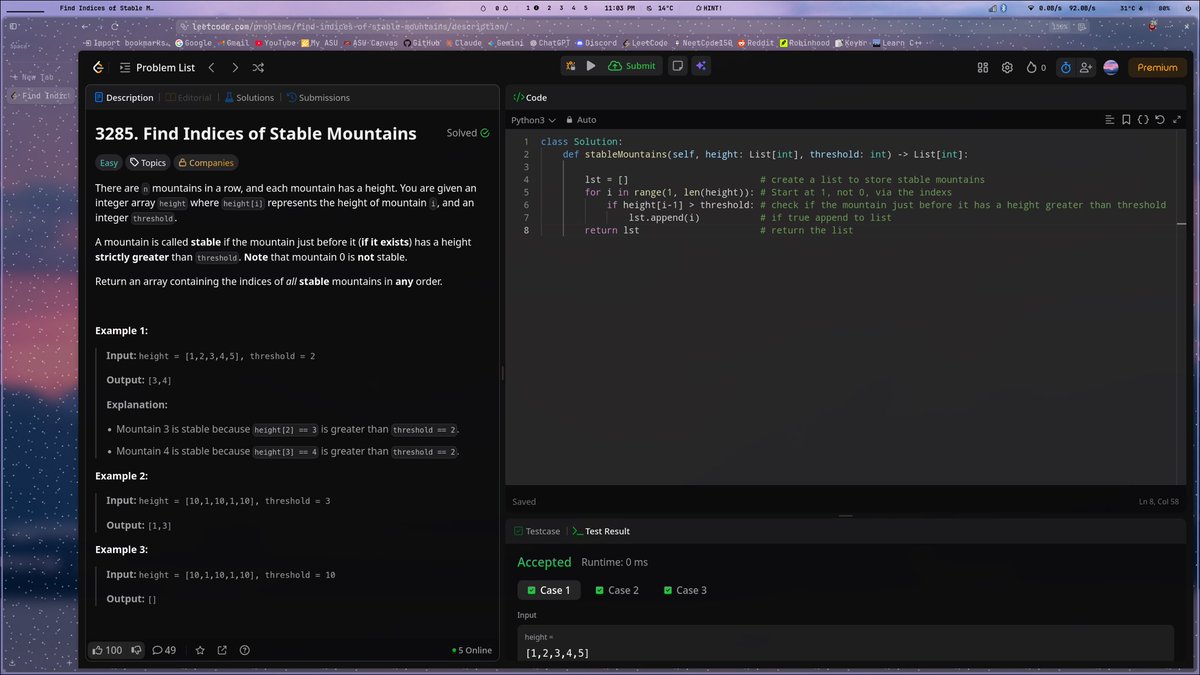
Task: Open the Discord bookmark
Action: tap(596, 43)
